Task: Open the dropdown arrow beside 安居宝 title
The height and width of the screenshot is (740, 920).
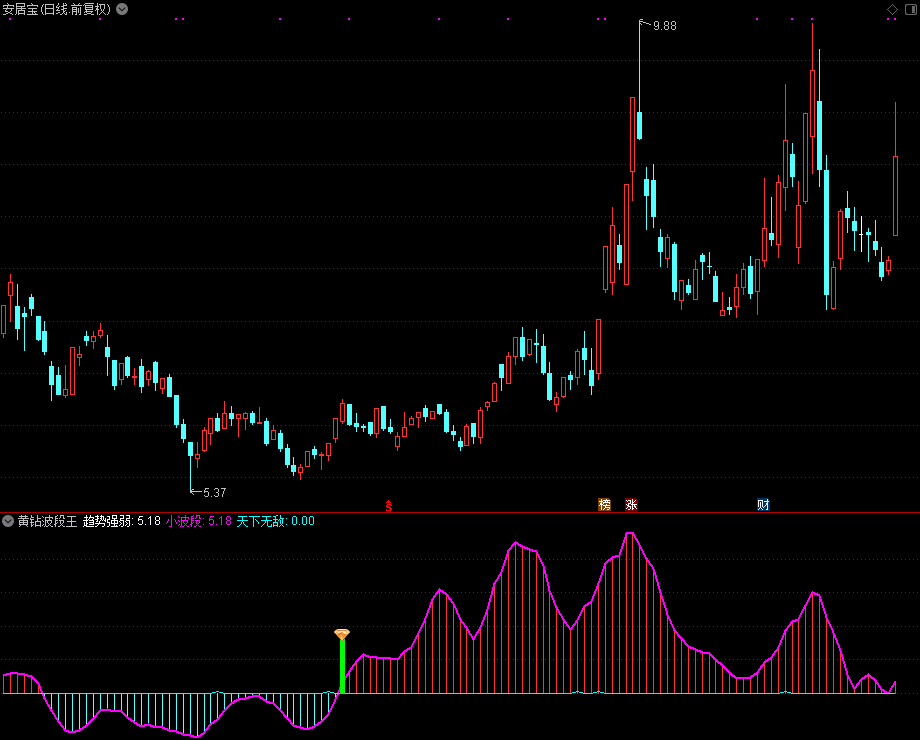Action: pos(122,9)
